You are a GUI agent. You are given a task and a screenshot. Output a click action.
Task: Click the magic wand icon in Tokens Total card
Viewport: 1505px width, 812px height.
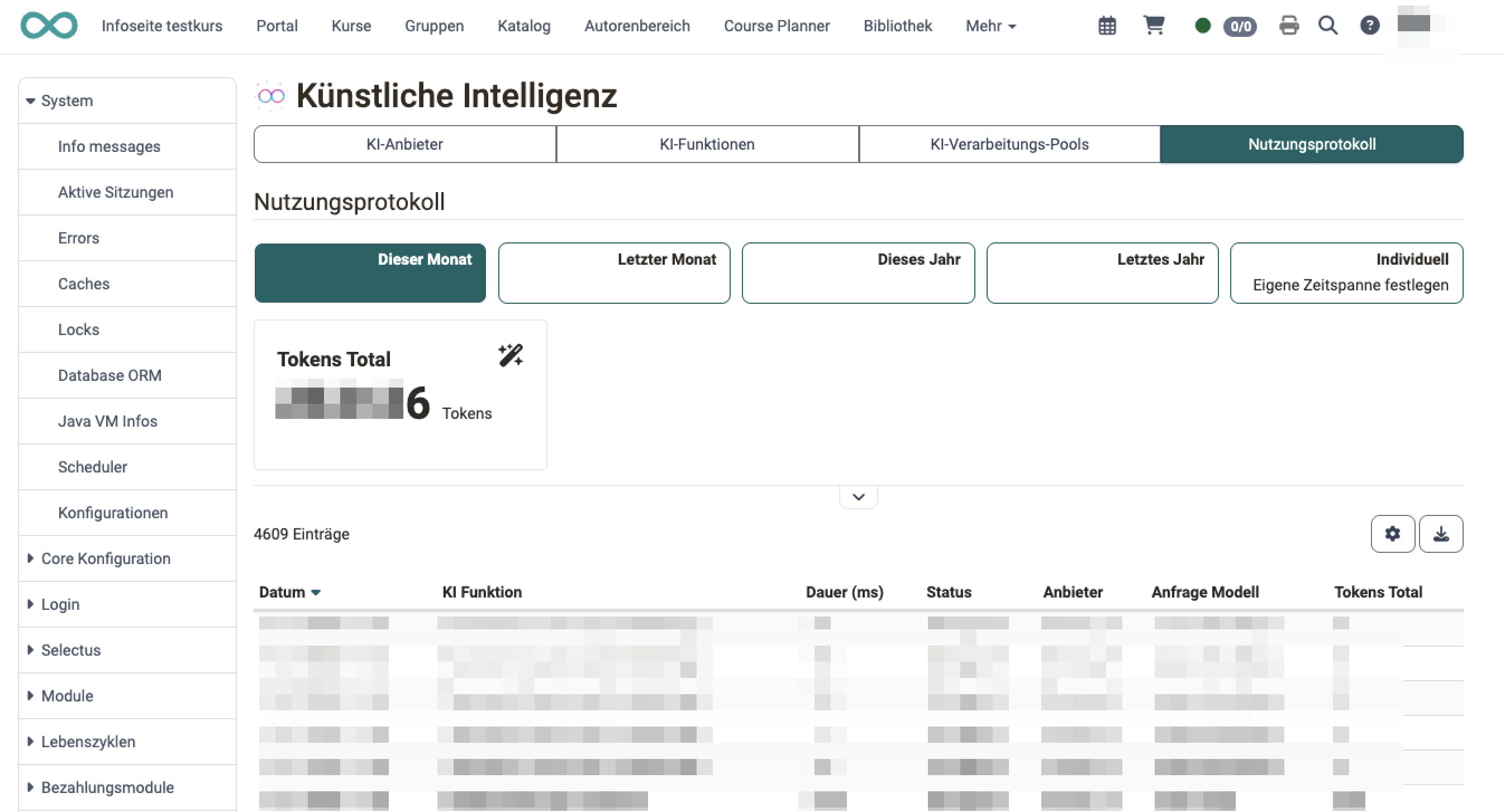coord(511,355)
